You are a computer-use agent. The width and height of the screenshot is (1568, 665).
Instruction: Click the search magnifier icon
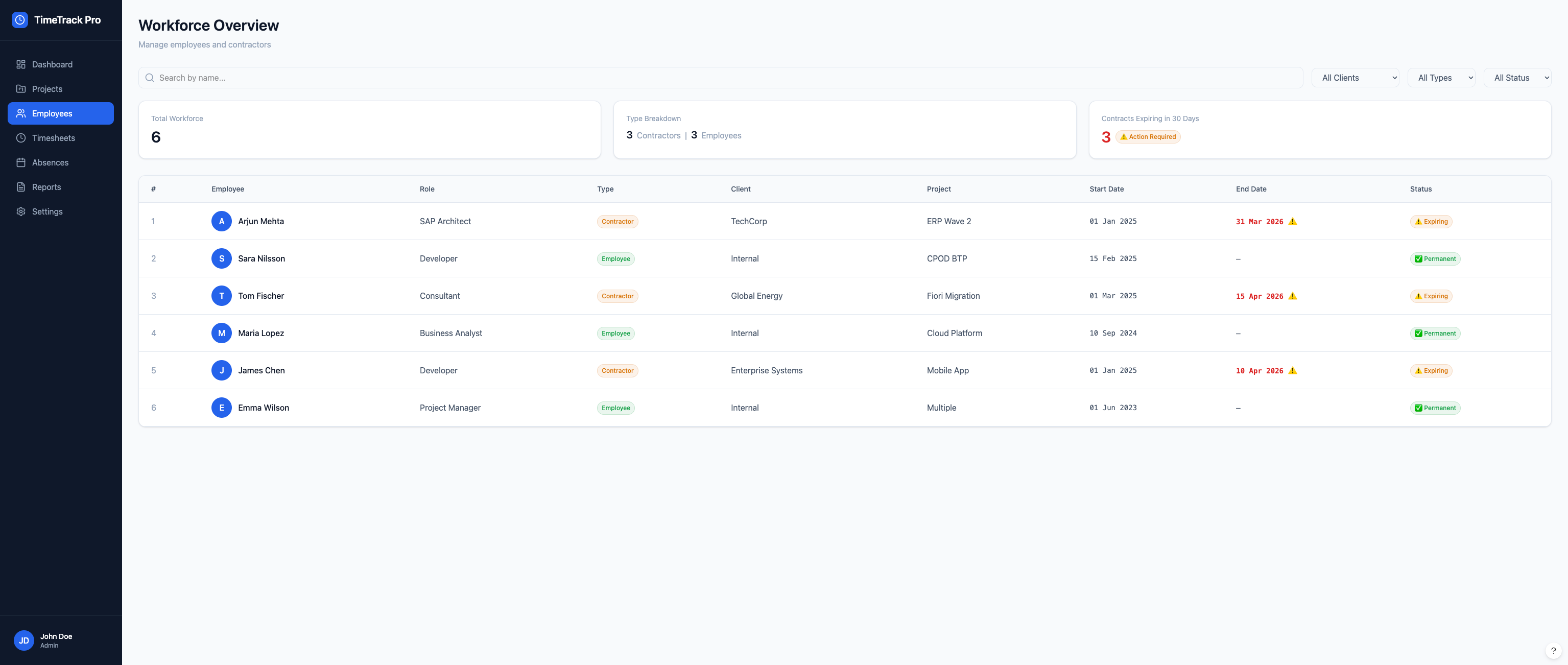tap(149, 77)
